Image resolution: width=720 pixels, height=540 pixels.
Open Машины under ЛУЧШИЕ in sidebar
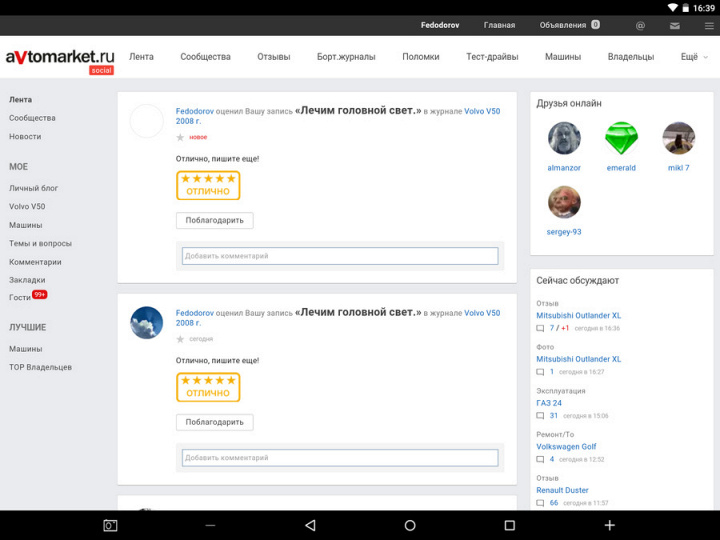coord(26,349)
